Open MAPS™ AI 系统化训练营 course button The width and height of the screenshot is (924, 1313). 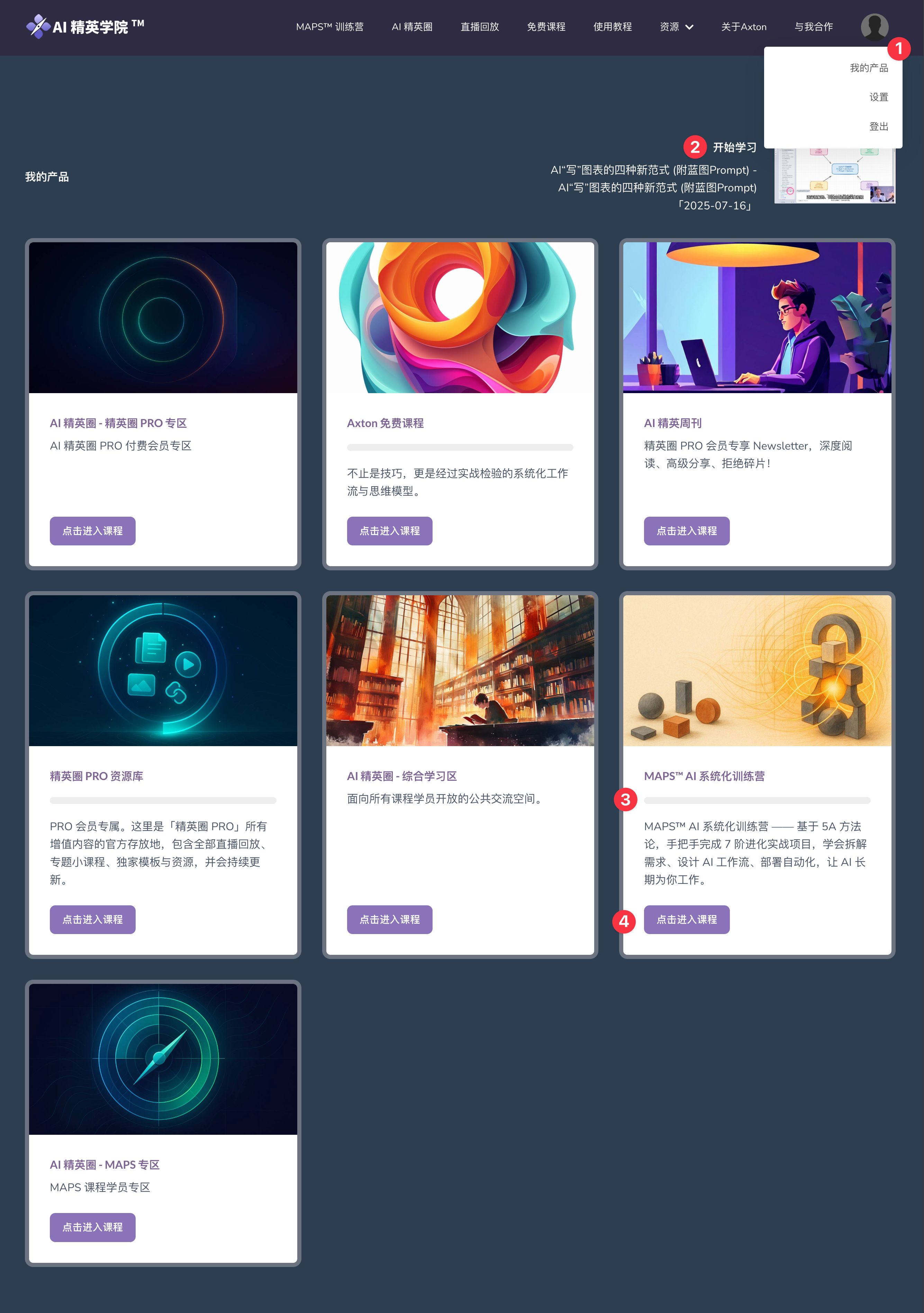(686, 919)
